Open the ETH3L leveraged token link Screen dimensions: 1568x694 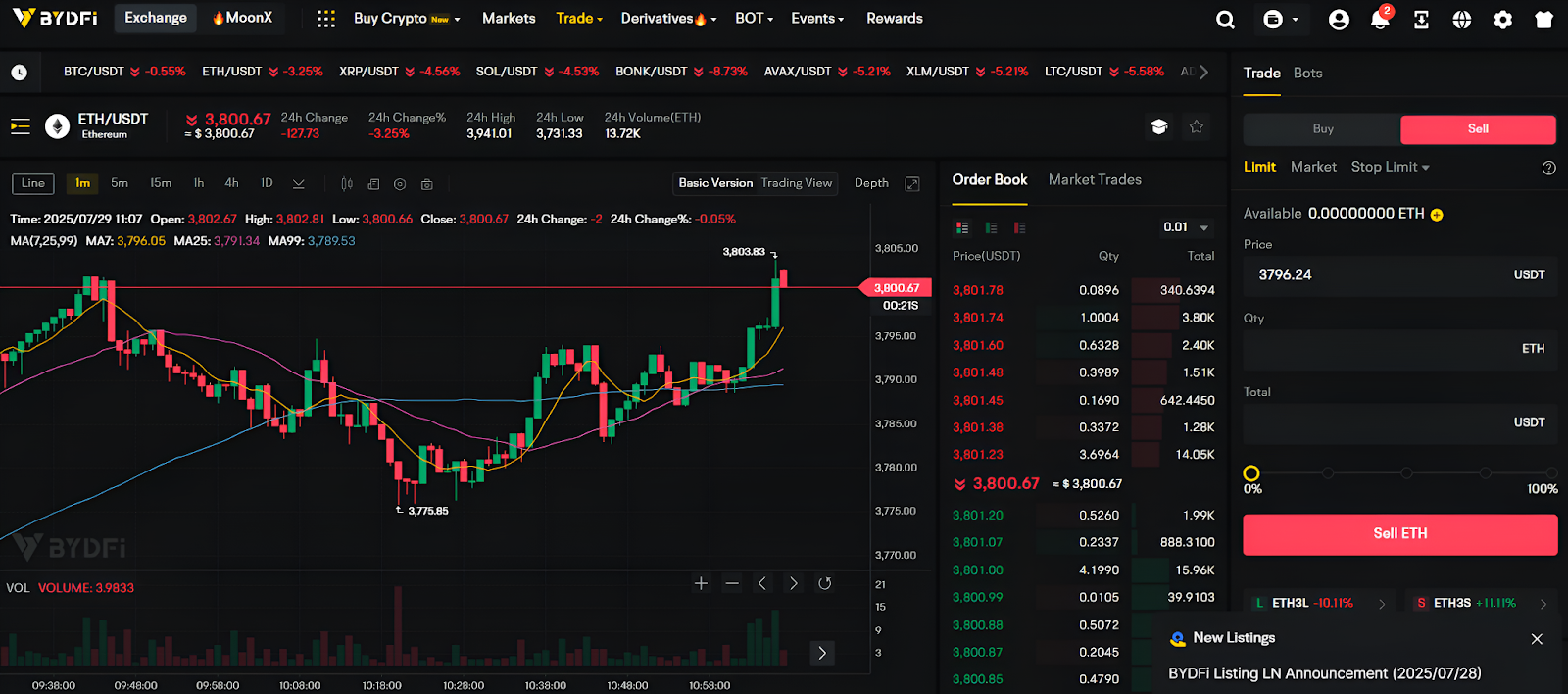point(1320,603)
